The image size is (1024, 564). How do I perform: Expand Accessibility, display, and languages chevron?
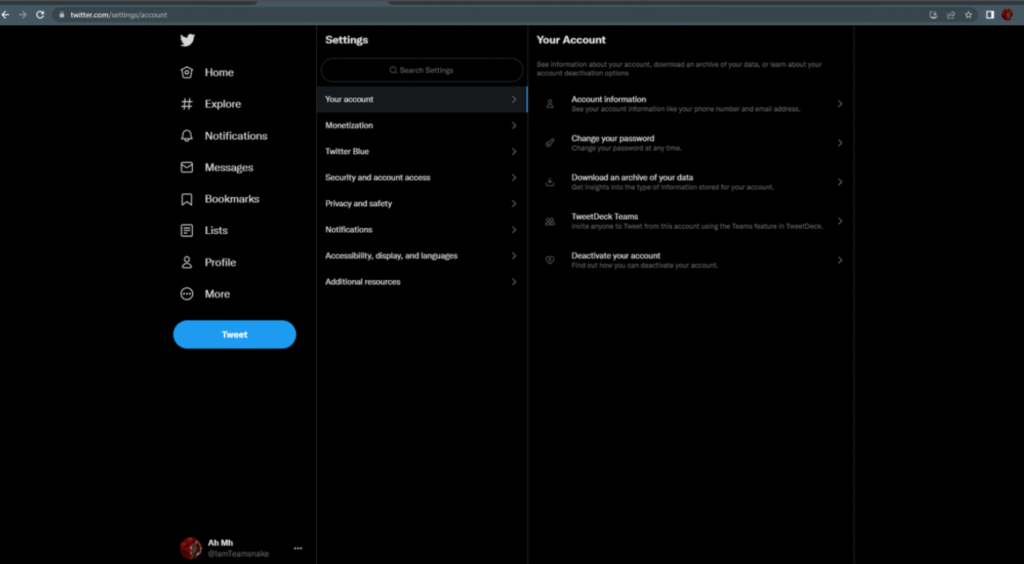coord(514,256)
